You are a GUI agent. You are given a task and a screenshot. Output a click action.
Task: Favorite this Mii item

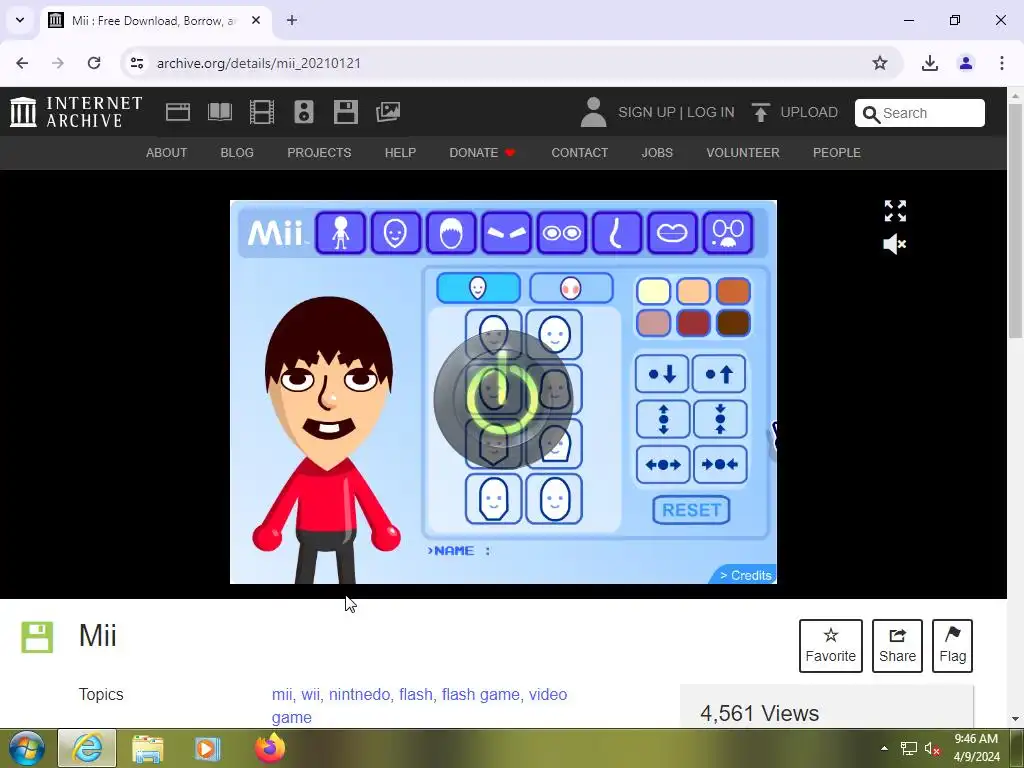[x=831, y=646]
